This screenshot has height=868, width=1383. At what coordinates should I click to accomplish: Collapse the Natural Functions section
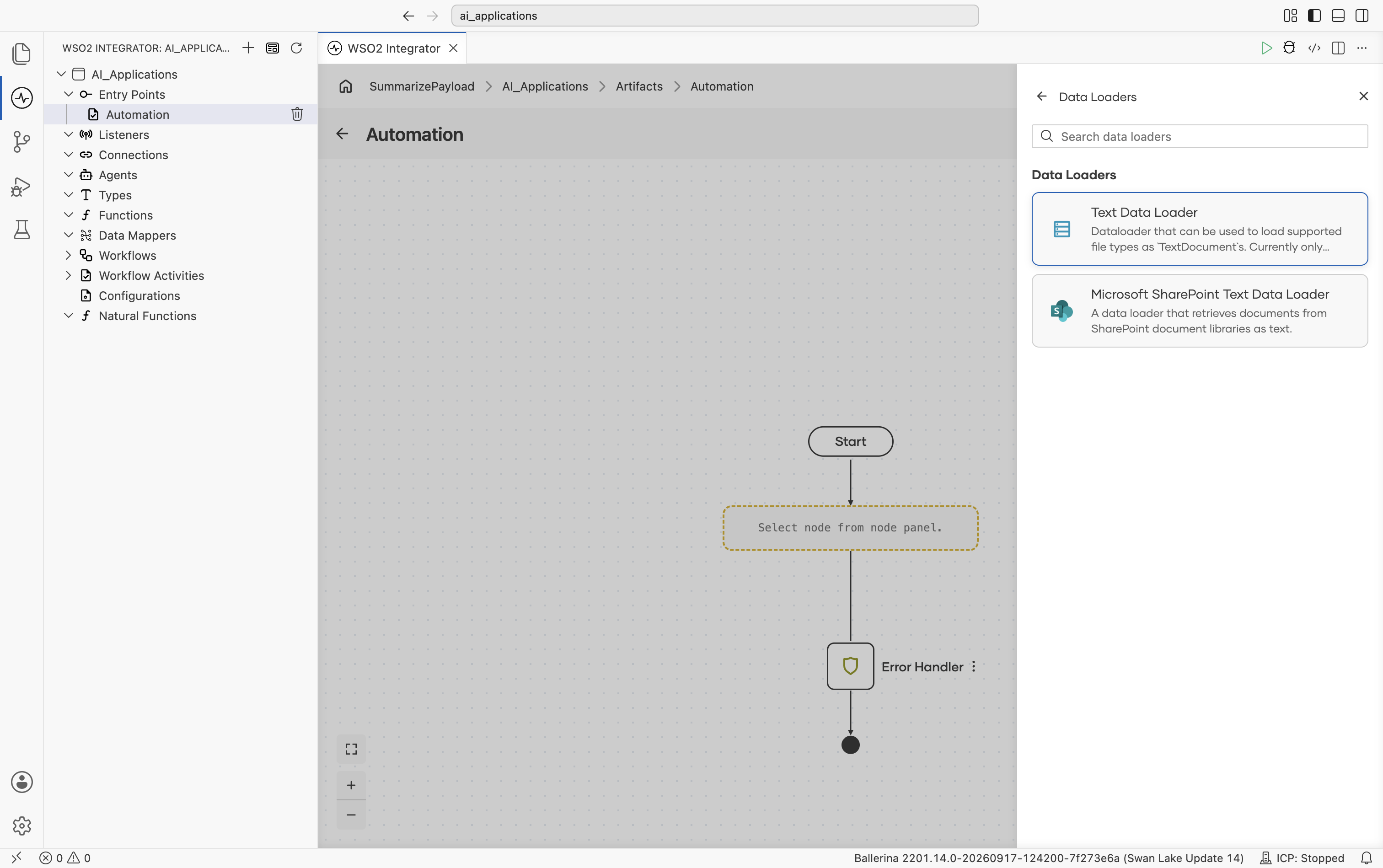point(68,315)
